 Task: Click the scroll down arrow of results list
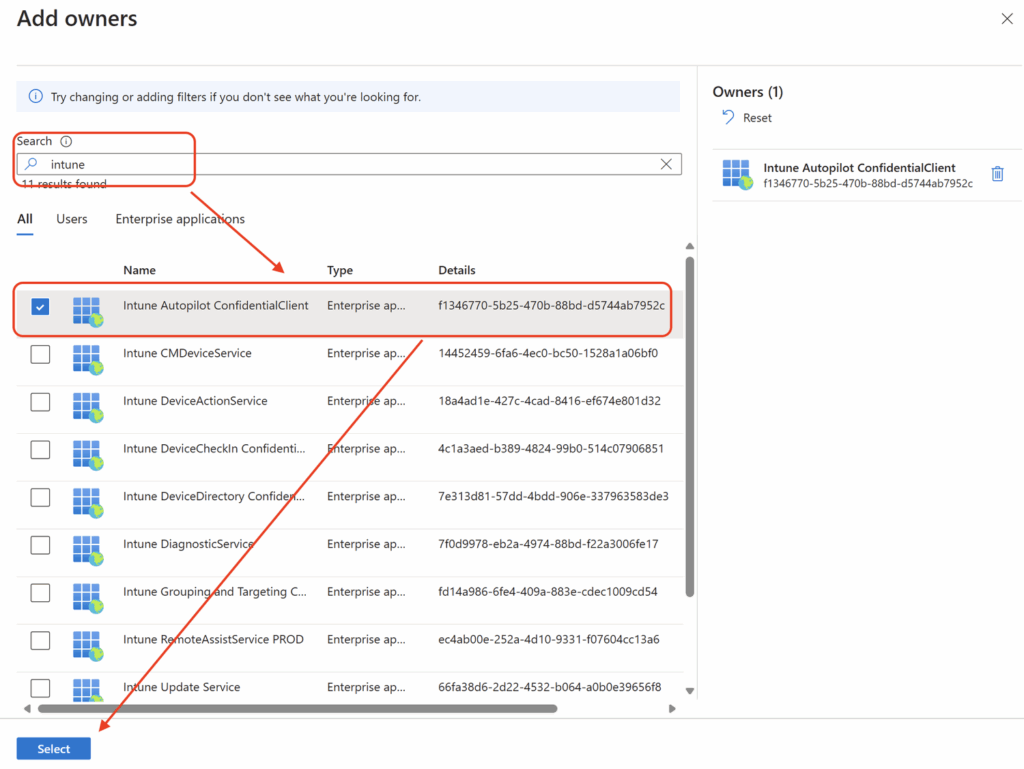point(690,691)
